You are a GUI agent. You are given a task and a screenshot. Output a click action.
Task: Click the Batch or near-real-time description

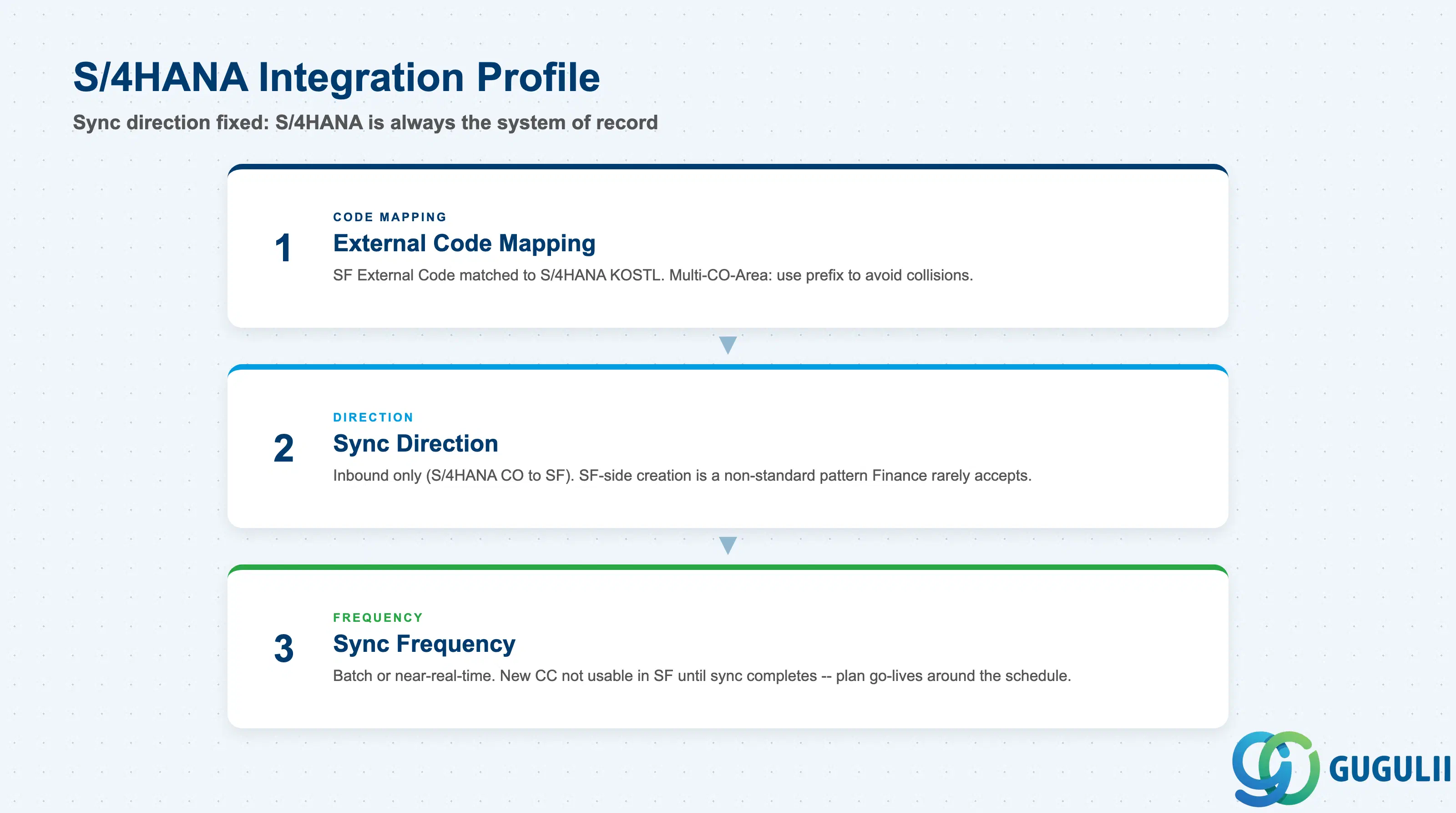(x=702, y=676)
